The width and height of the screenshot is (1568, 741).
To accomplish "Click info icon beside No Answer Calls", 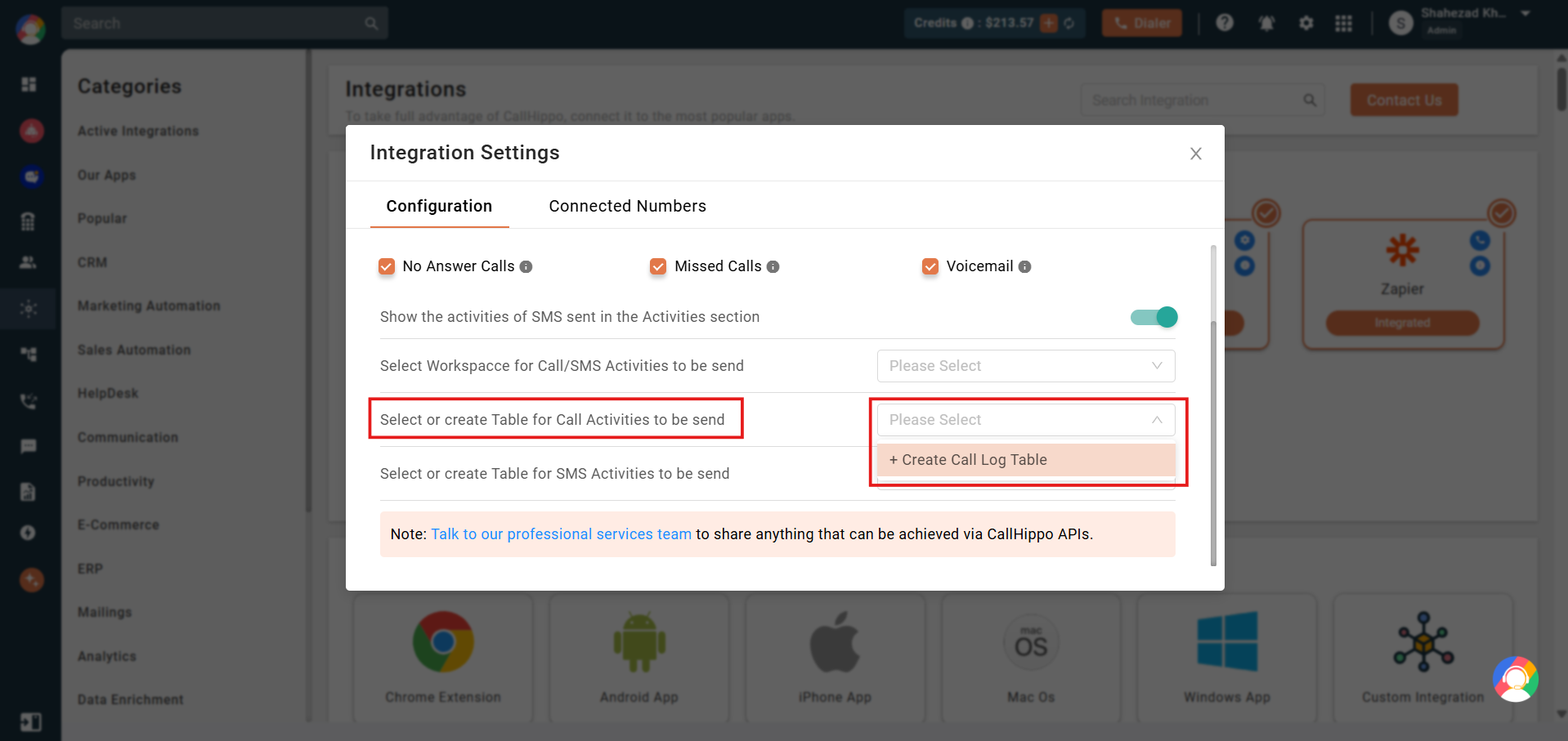I will (526, 266).
